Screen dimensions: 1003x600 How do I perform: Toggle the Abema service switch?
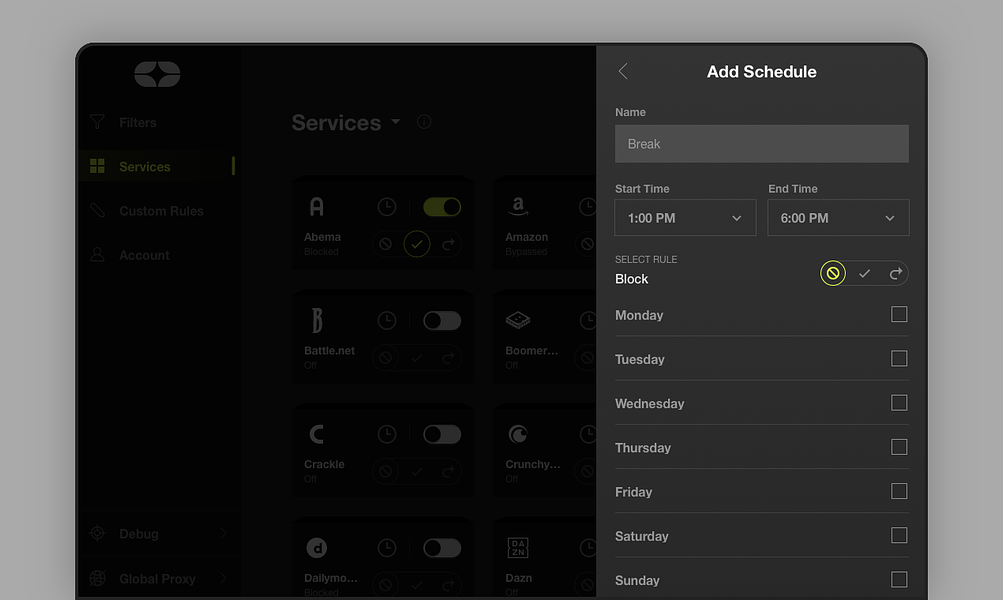pos(442,207)
